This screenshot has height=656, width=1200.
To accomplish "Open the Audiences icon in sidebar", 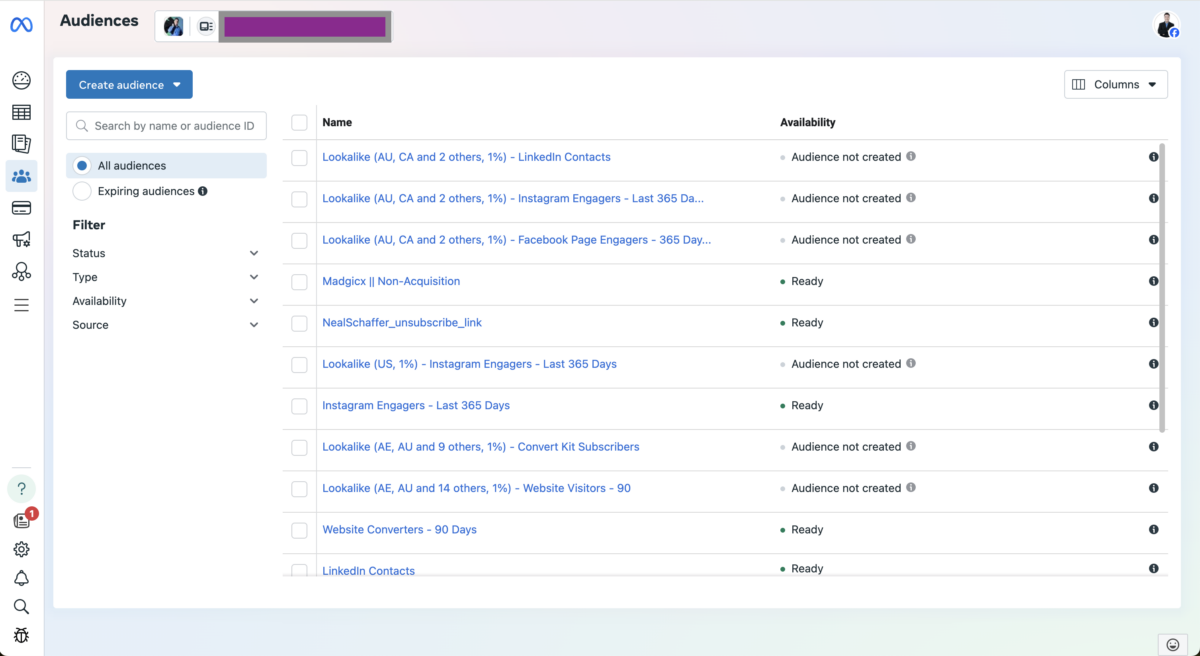I will [21, 176].
